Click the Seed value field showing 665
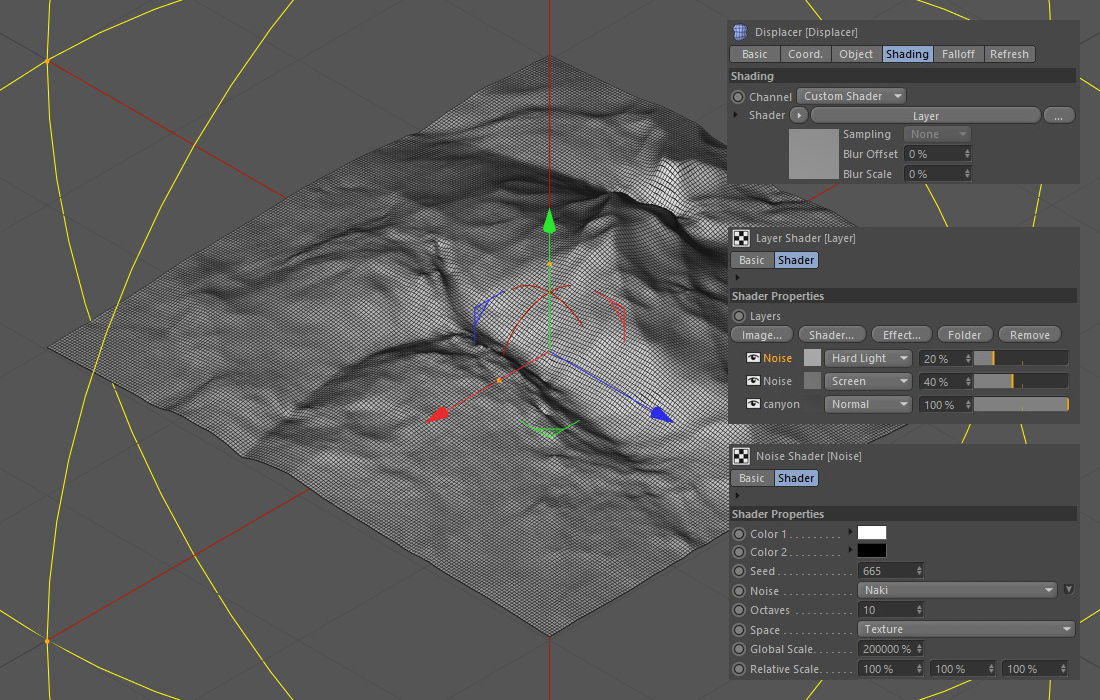Viewport: 1100px width, 700px height. point(885,571)
